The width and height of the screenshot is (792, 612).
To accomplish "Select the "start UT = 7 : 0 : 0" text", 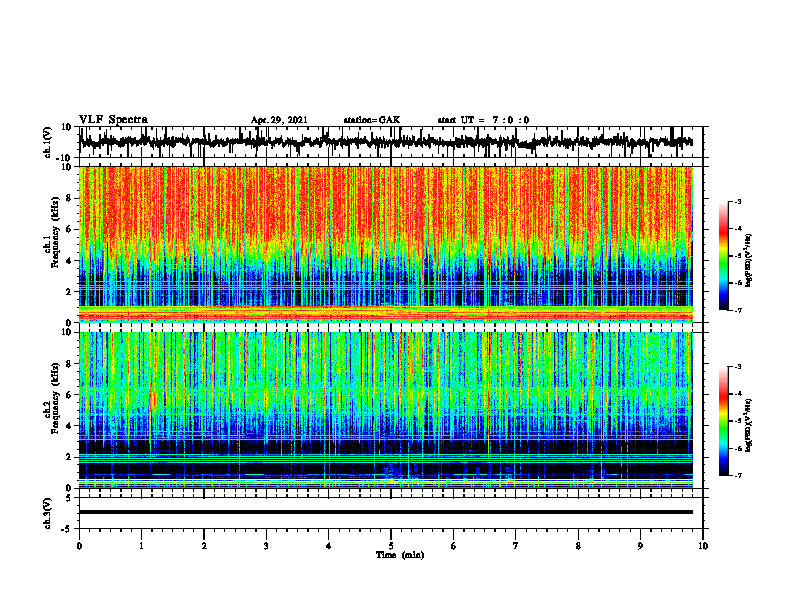I will tap(483, 120).
